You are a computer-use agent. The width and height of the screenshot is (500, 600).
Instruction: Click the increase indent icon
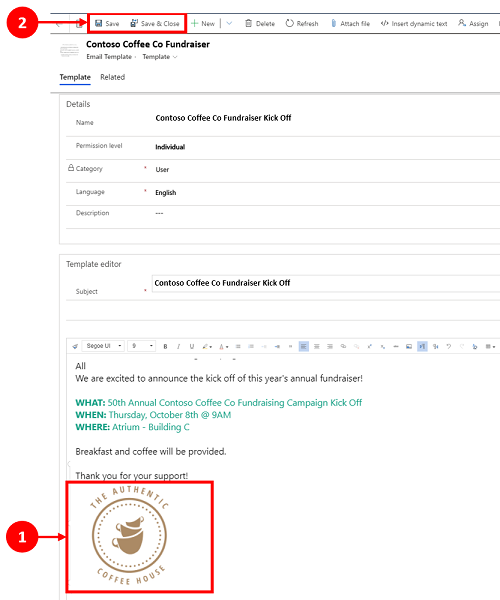tap(277, 346)
